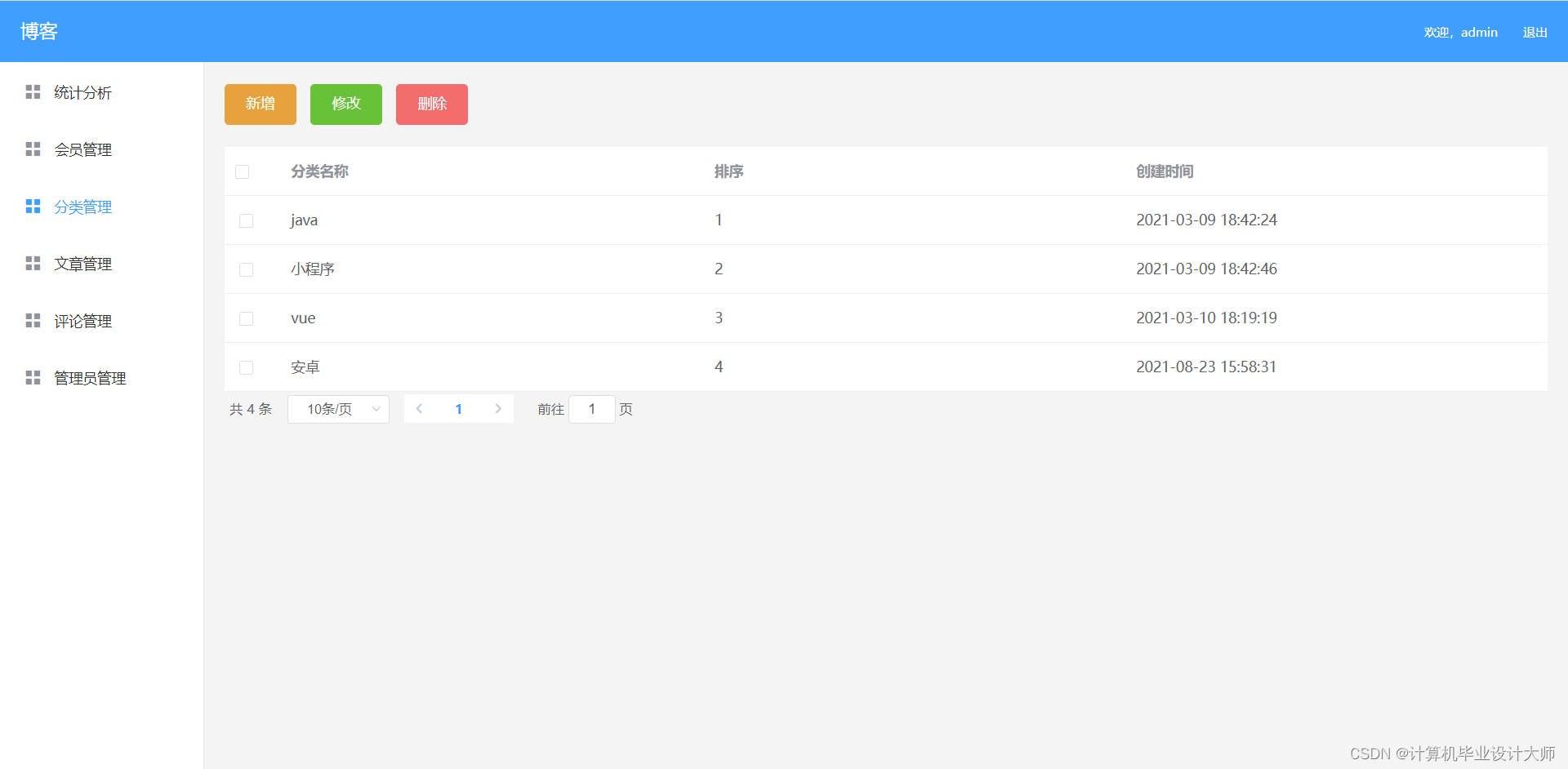Open the 10条/页 page size dropdown
Screen dimensions: 1568x769
coord(338,409)
